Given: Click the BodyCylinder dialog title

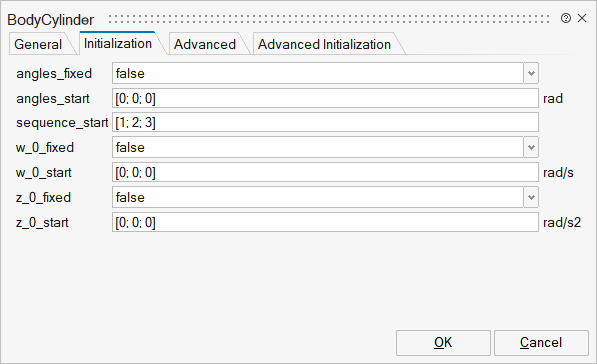Looking at the screenshot, I should click(x=51, y=20).
